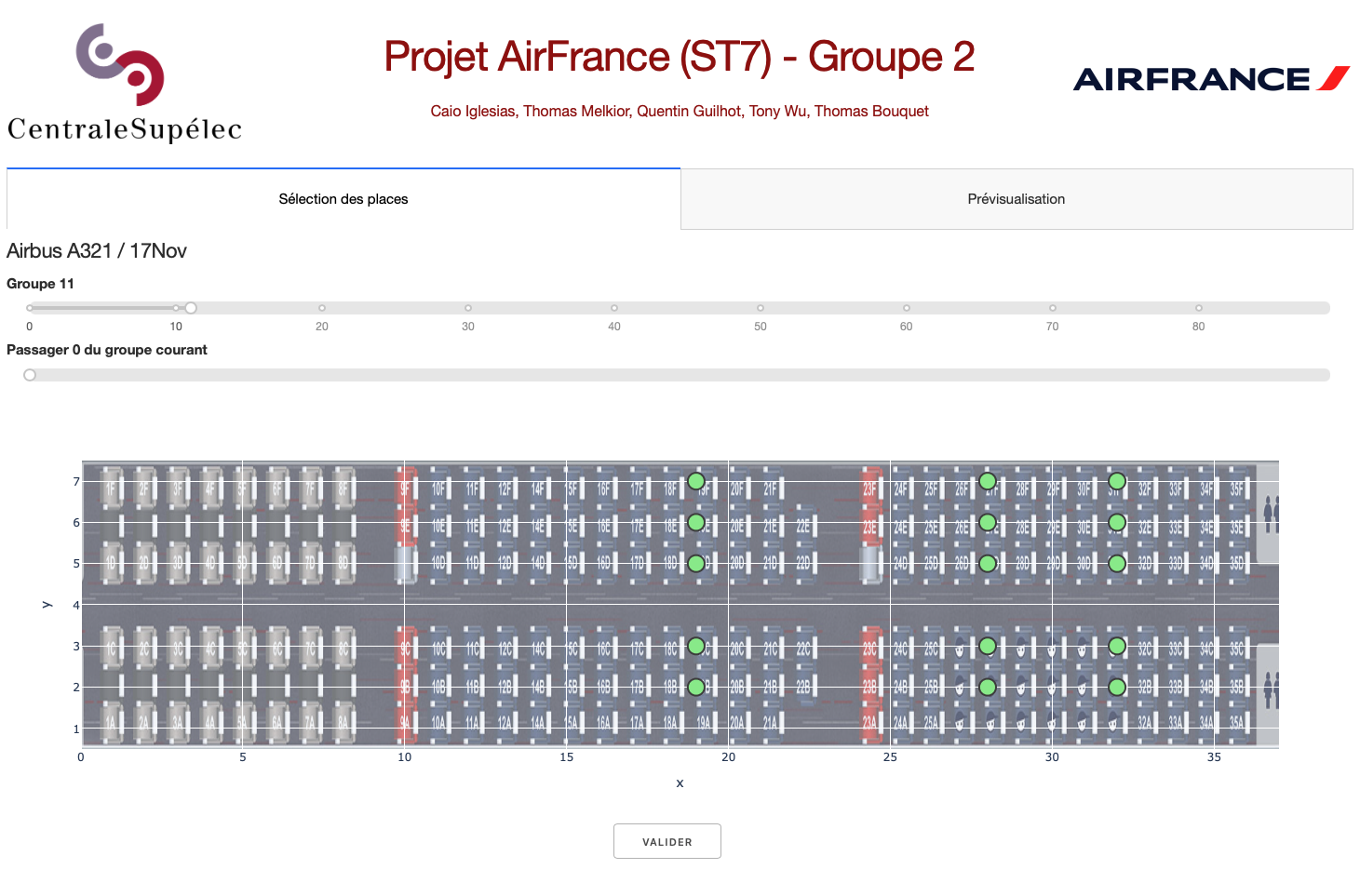Click occupied passenger icon in seat 27A

pyautogui.click(x=990, y=722)
